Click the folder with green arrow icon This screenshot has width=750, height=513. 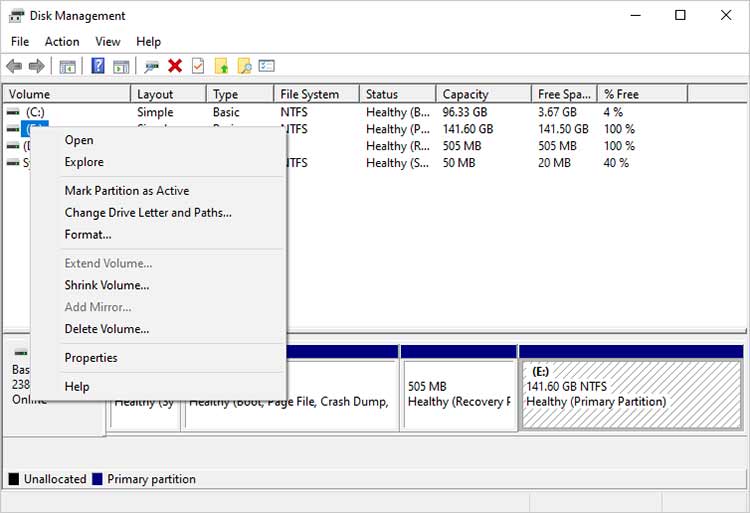pyautogui.click(x=222, y=66)
